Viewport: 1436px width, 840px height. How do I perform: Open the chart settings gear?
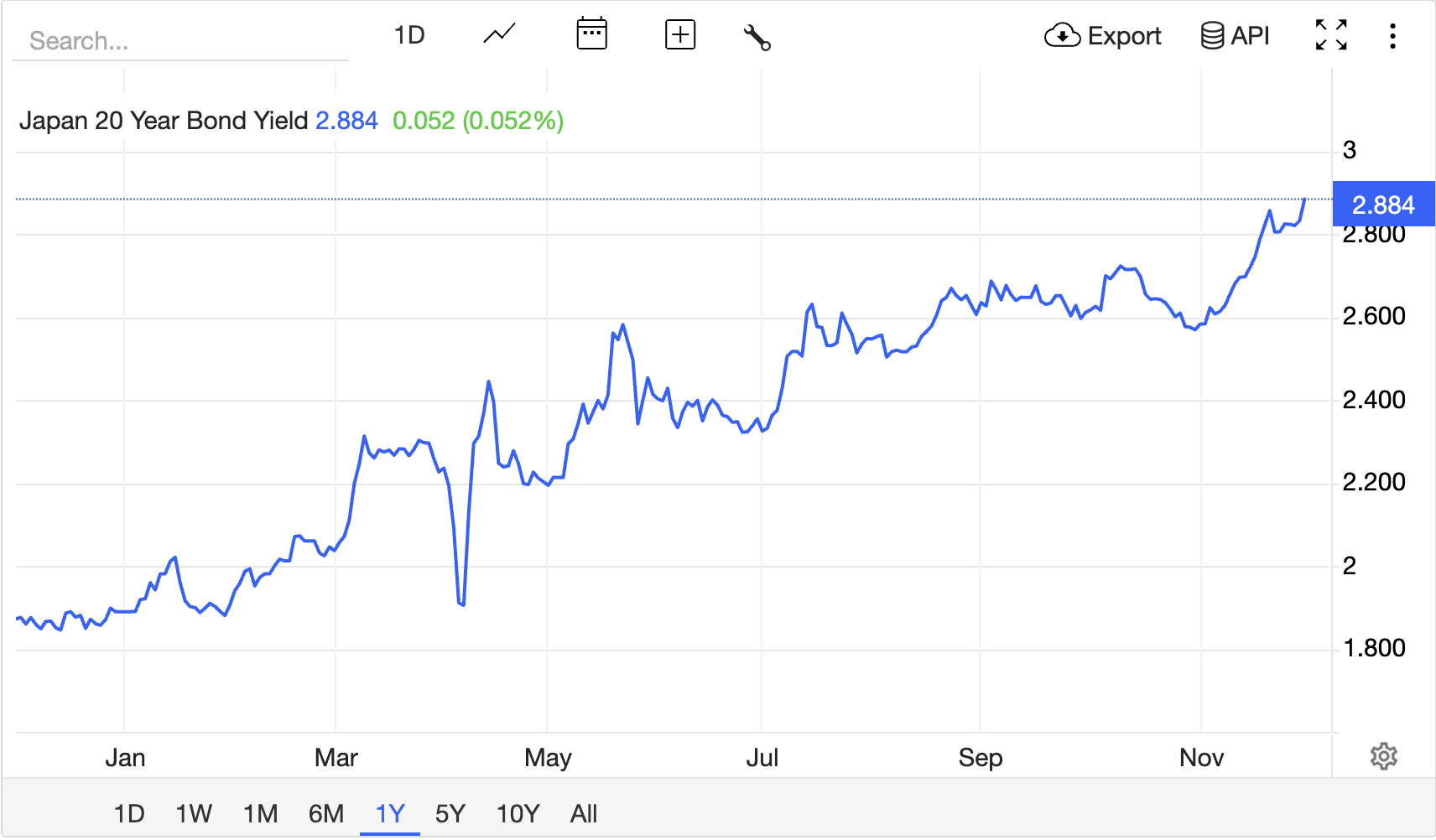(x=1383, y=757)
